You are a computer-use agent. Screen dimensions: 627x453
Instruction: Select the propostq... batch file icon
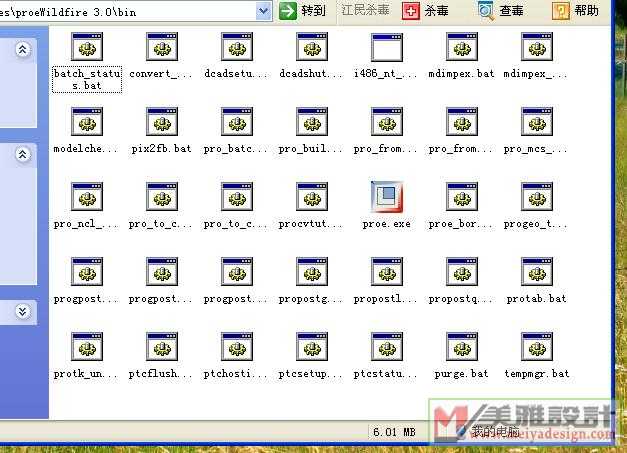pos(462,271)
